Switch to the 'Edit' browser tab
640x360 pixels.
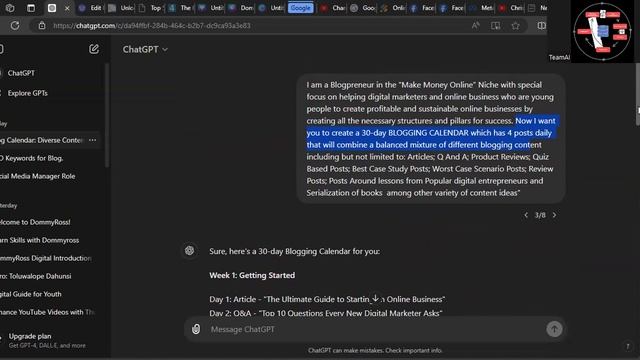click(x=91, y=8)
